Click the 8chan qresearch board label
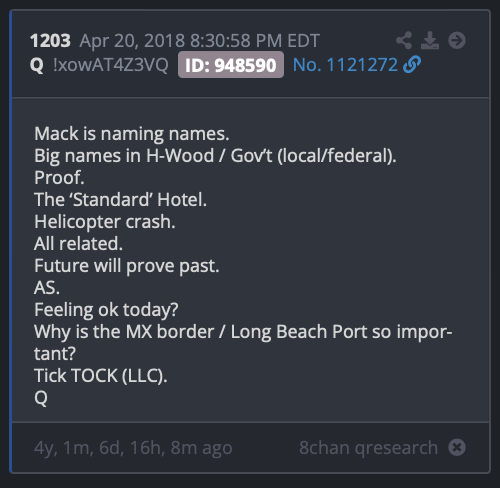Image resolution: width=500 pixels, height=488 pixels. (x=368, y=447)
